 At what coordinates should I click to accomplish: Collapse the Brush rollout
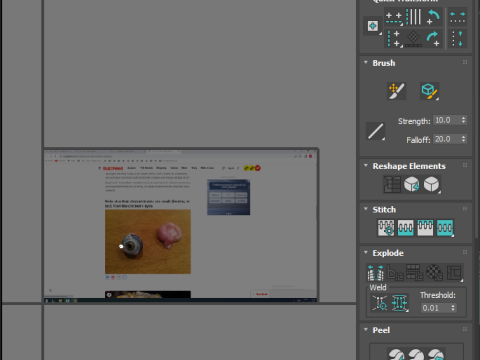(366, 62)
